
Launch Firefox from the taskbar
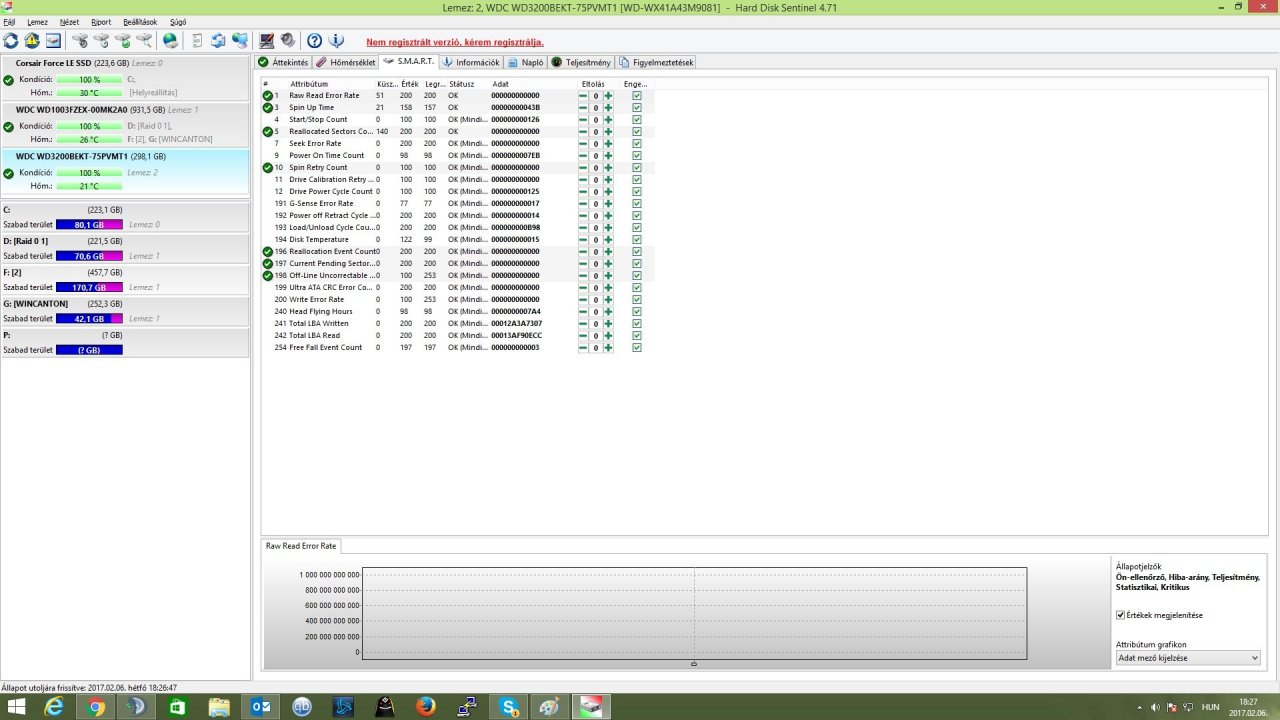pos(427,706)
